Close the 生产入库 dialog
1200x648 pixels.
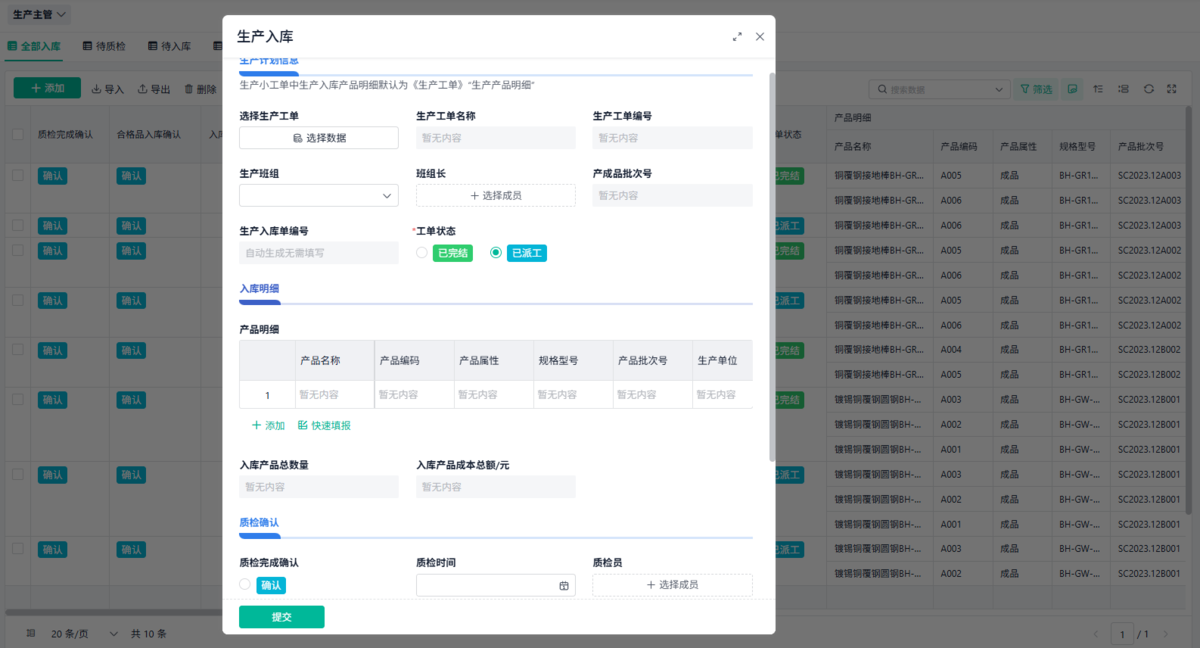(x=760, y=37)
